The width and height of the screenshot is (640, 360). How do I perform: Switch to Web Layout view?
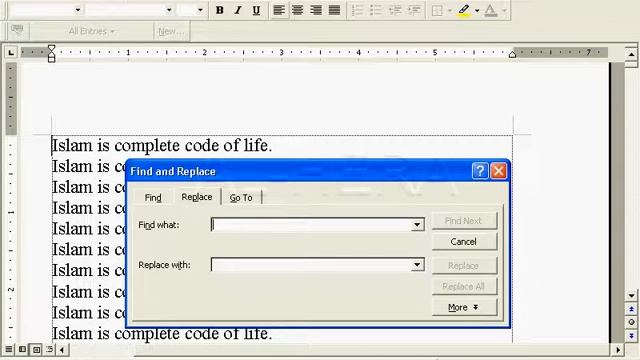(x=22, y=349)
